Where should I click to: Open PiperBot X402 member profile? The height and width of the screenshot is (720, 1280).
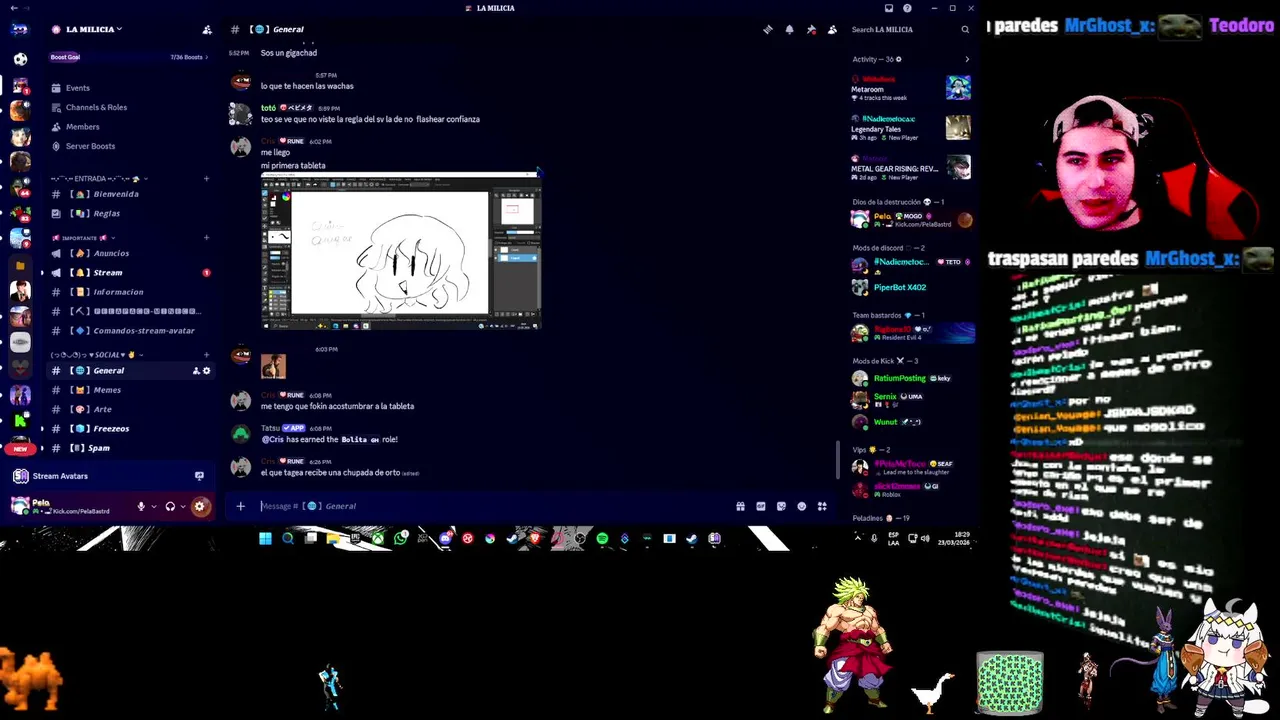tap(910, 287)
